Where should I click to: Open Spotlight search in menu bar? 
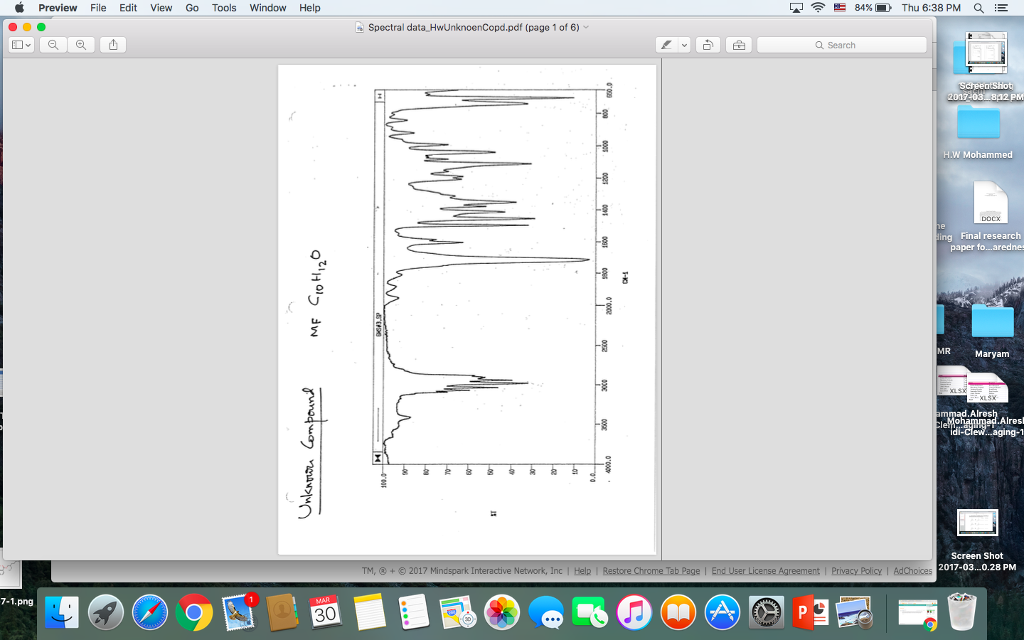977,8
